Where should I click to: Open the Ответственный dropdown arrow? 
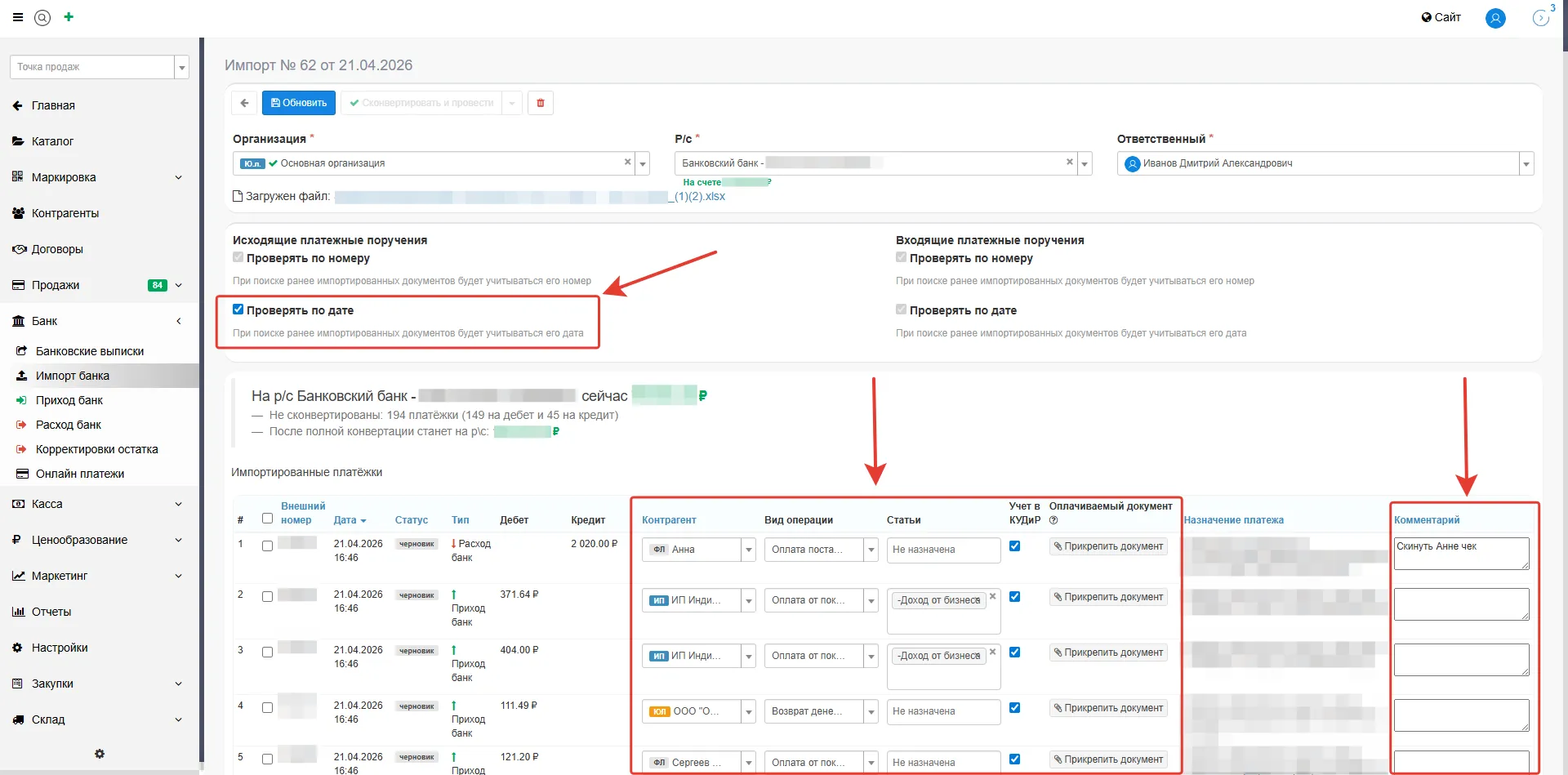click(x=1526, y=164)
